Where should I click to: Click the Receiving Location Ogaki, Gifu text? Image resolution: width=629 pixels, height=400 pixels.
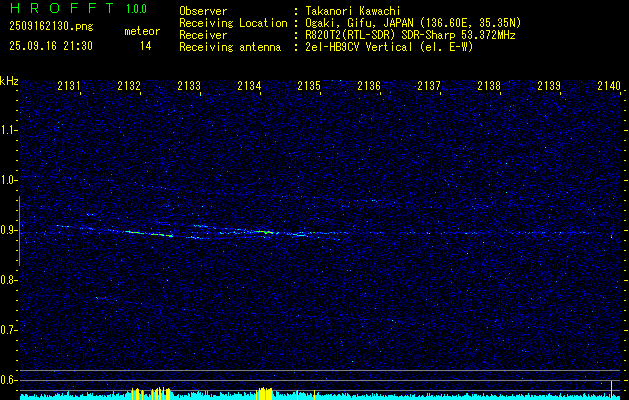[413, 23]
